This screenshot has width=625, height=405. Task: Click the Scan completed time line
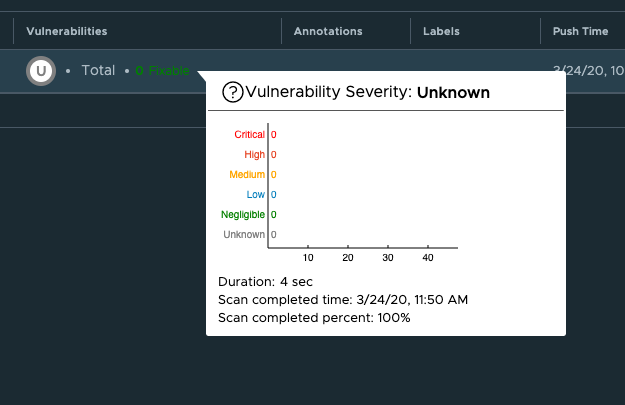[343, 300]
